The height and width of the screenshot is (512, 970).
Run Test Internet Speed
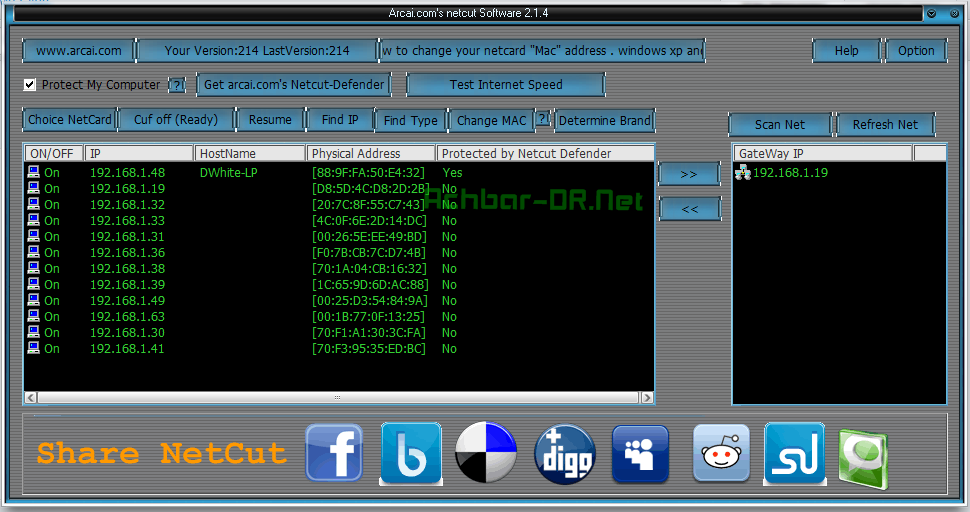pyautogui.click(x=506, y=85)
